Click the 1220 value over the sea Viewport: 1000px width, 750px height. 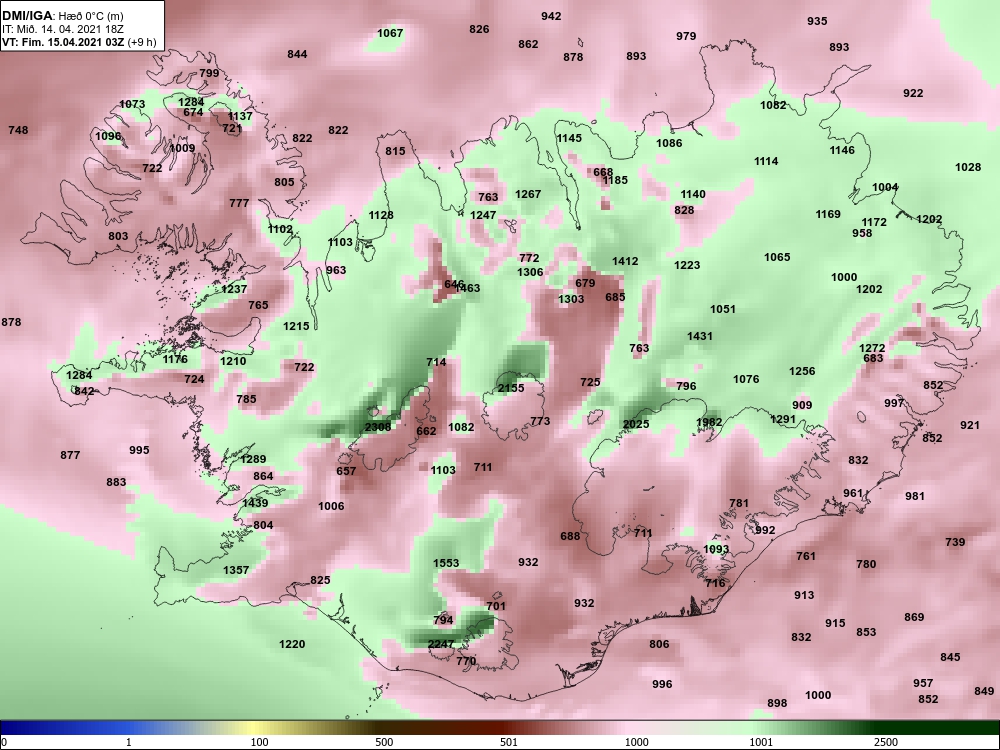(292, 644)
